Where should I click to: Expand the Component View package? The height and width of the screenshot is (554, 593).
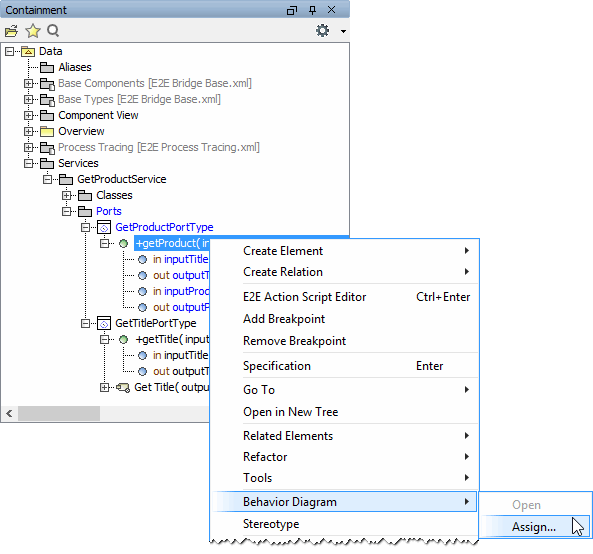click(x=28, y=115)
